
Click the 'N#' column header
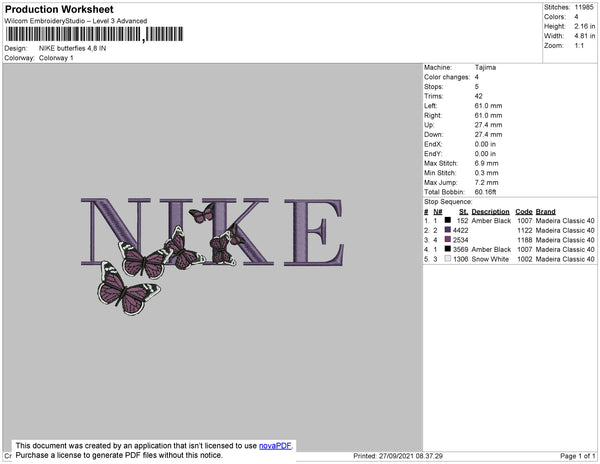[438, 212]
